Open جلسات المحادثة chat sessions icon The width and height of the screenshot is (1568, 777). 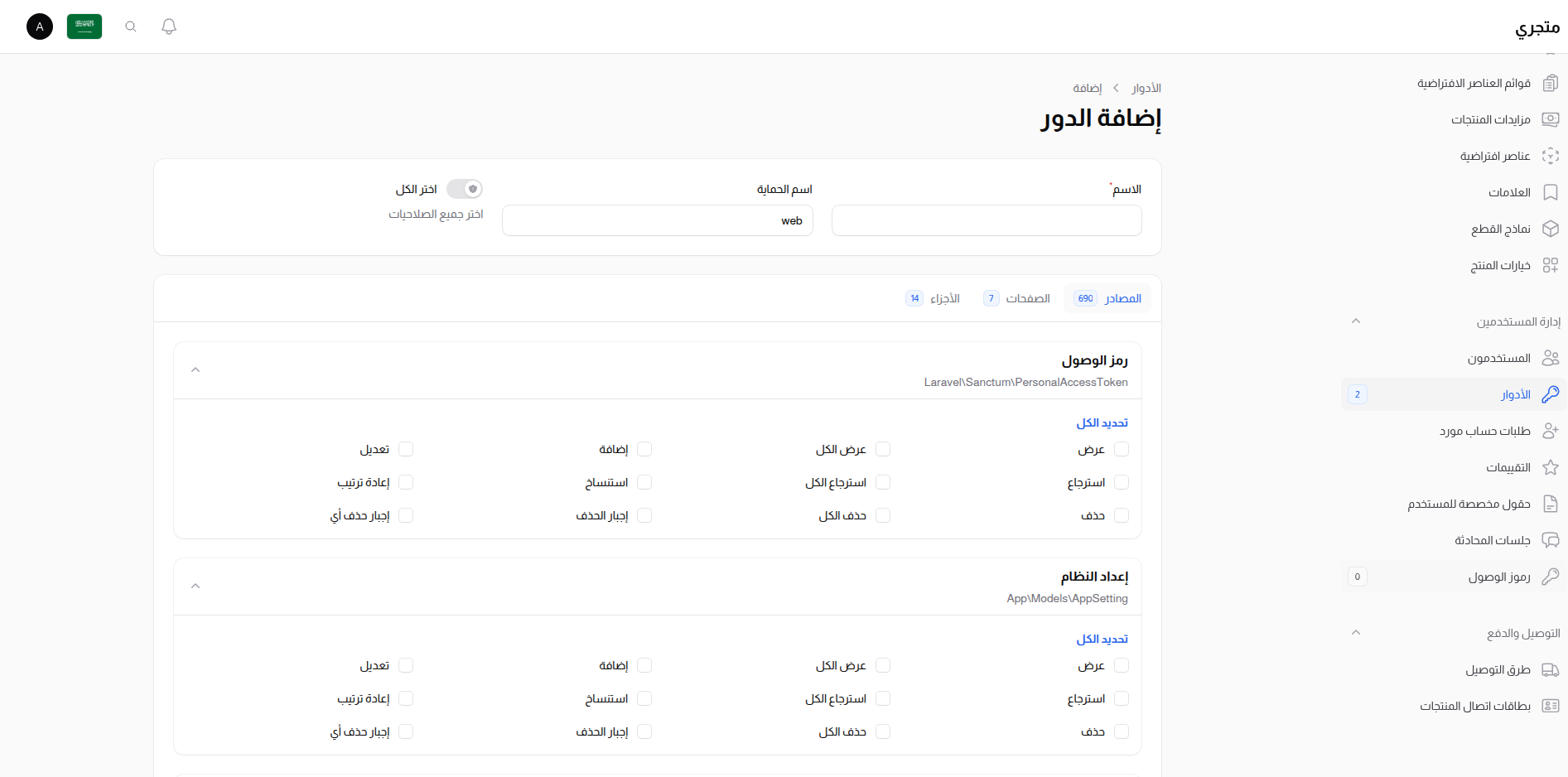(1551, 539)
